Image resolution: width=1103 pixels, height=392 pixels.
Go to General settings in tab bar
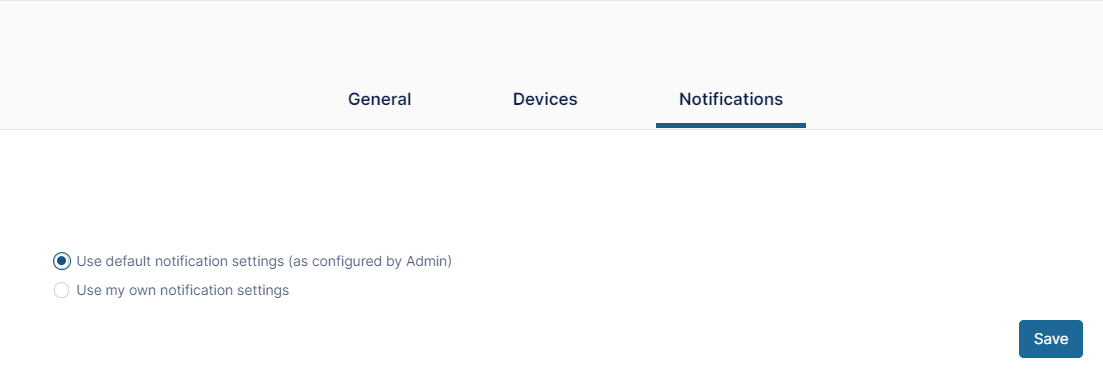click(x=379, y=99)
